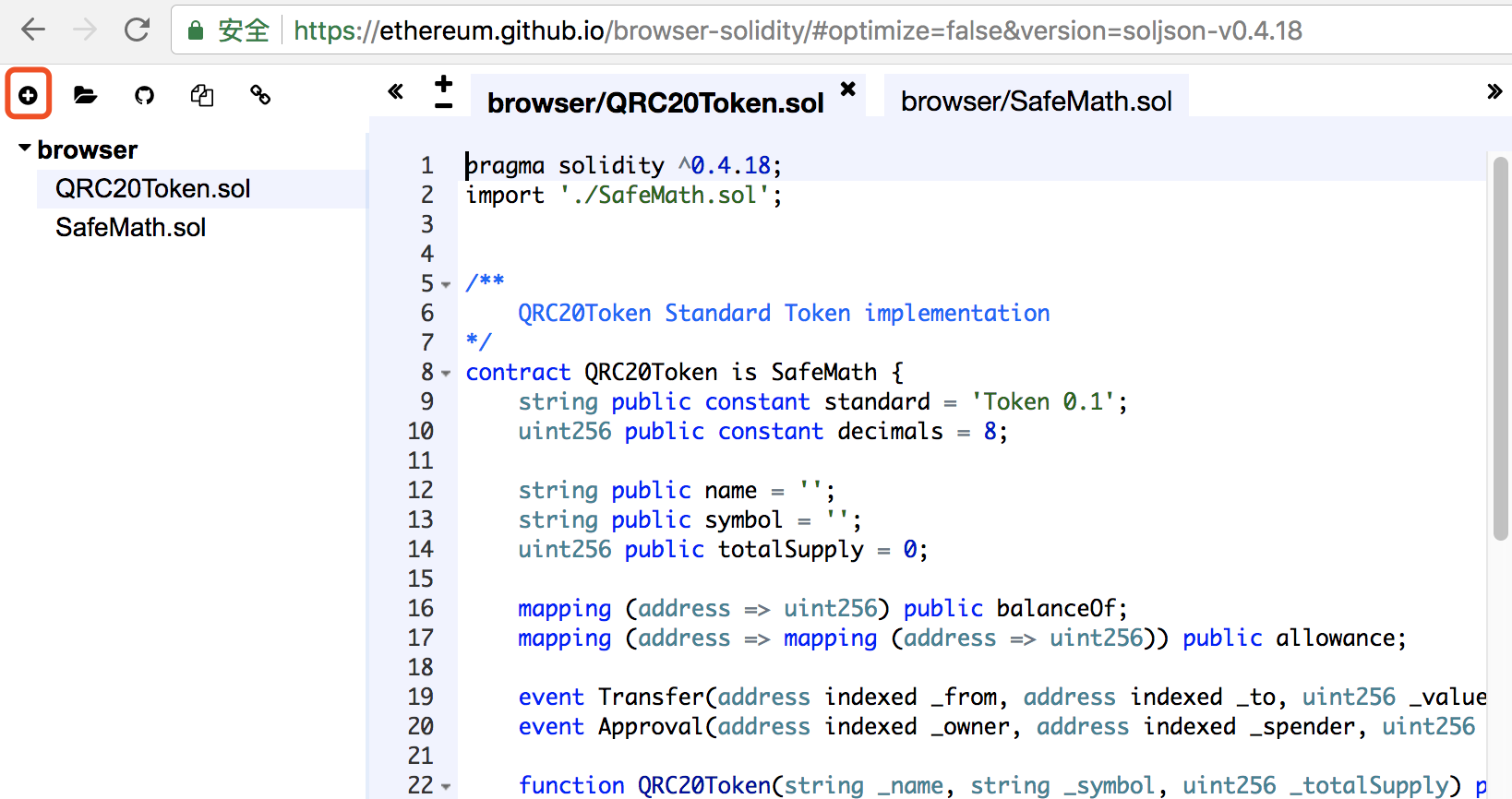1512x799 pixels.
Task: Click the 'string public name' line
Action: (677, 490)
